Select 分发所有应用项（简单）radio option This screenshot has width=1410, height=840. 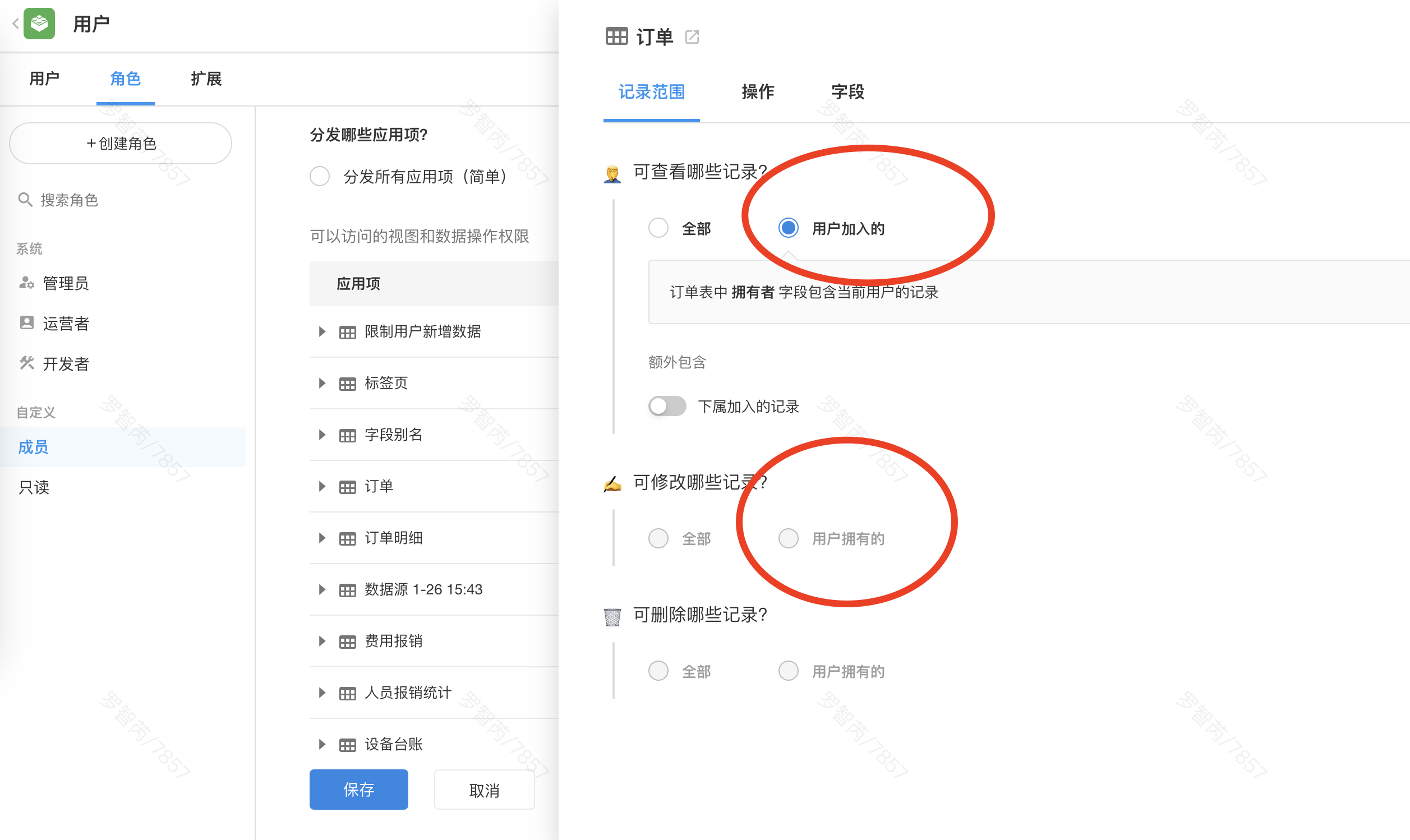pos(320,176)
